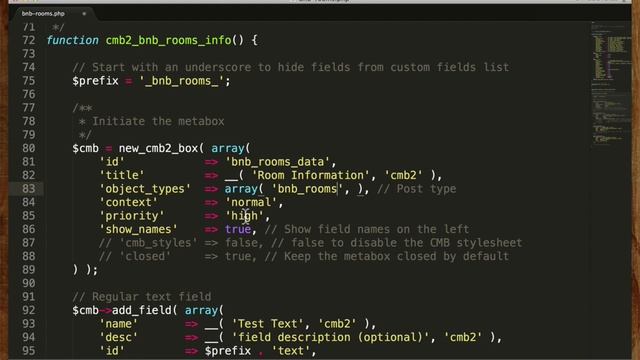Click line number 83 in gutter
Screen dimensions: 640x360
click(29, 189)
